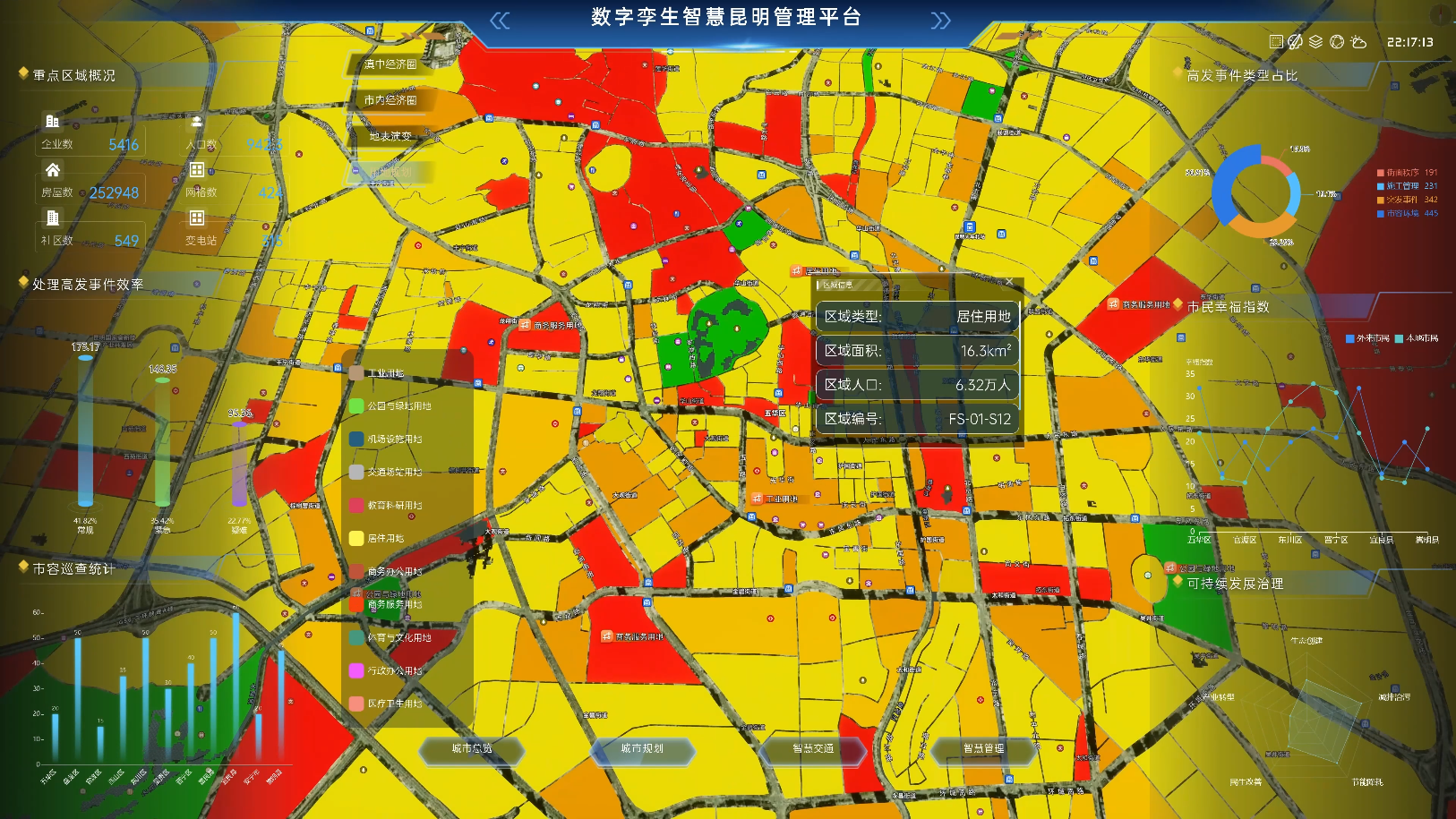Click the grid count (网格数) icon
The image size is (1456, 819).
click(197, 169)
